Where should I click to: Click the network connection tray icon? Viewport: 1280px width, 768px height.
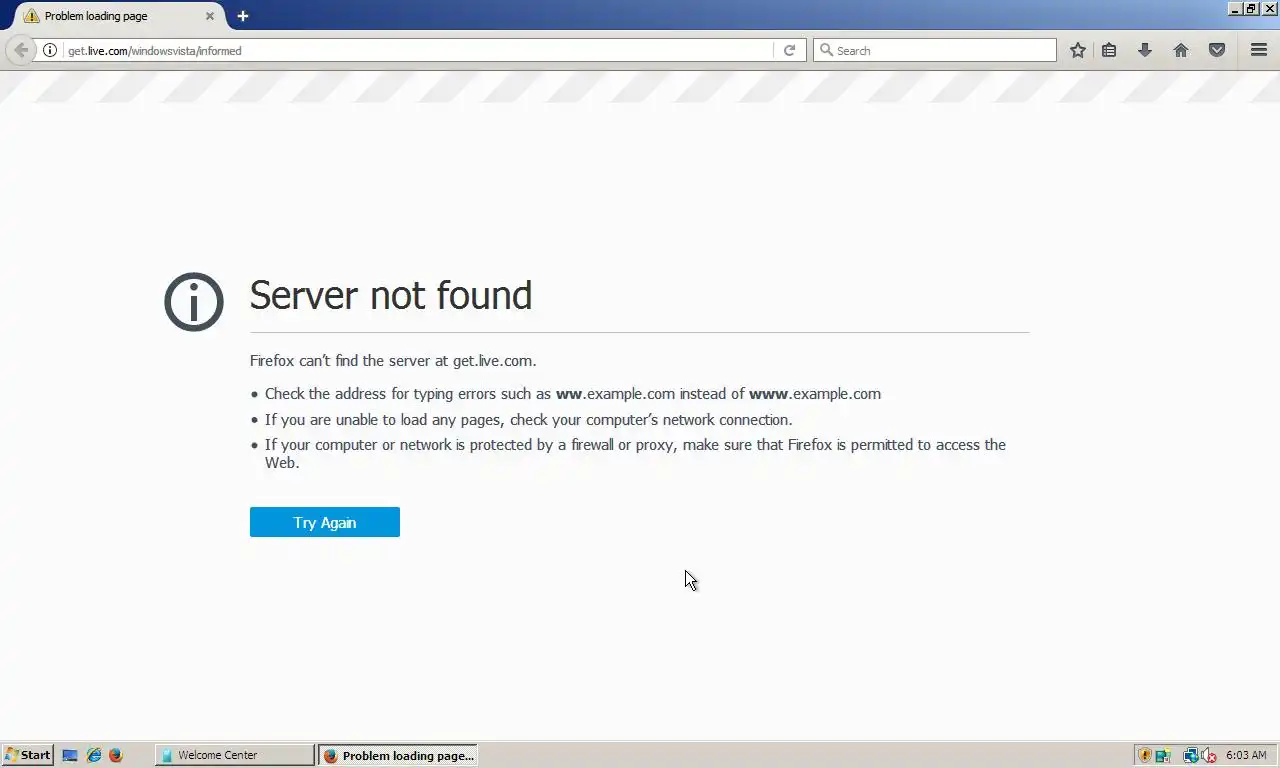tap(1191, 755)
